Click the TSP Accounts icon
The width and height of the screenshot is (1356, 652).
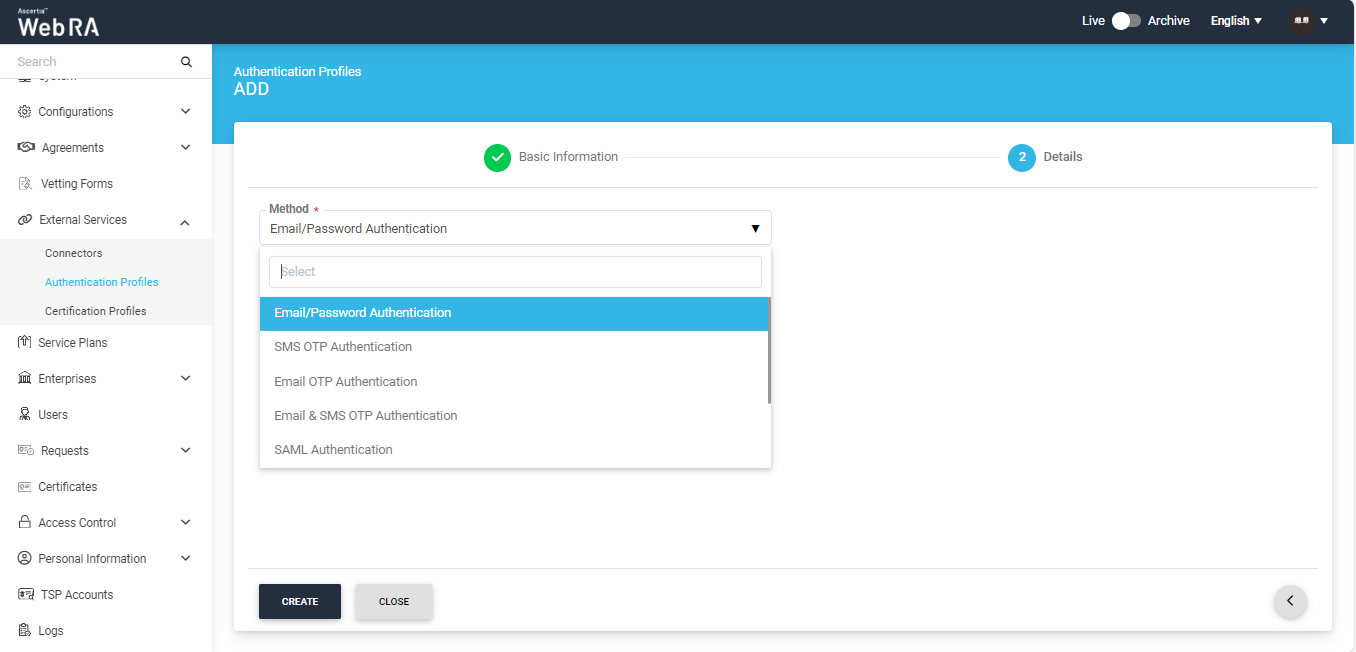tap(26, 595)
